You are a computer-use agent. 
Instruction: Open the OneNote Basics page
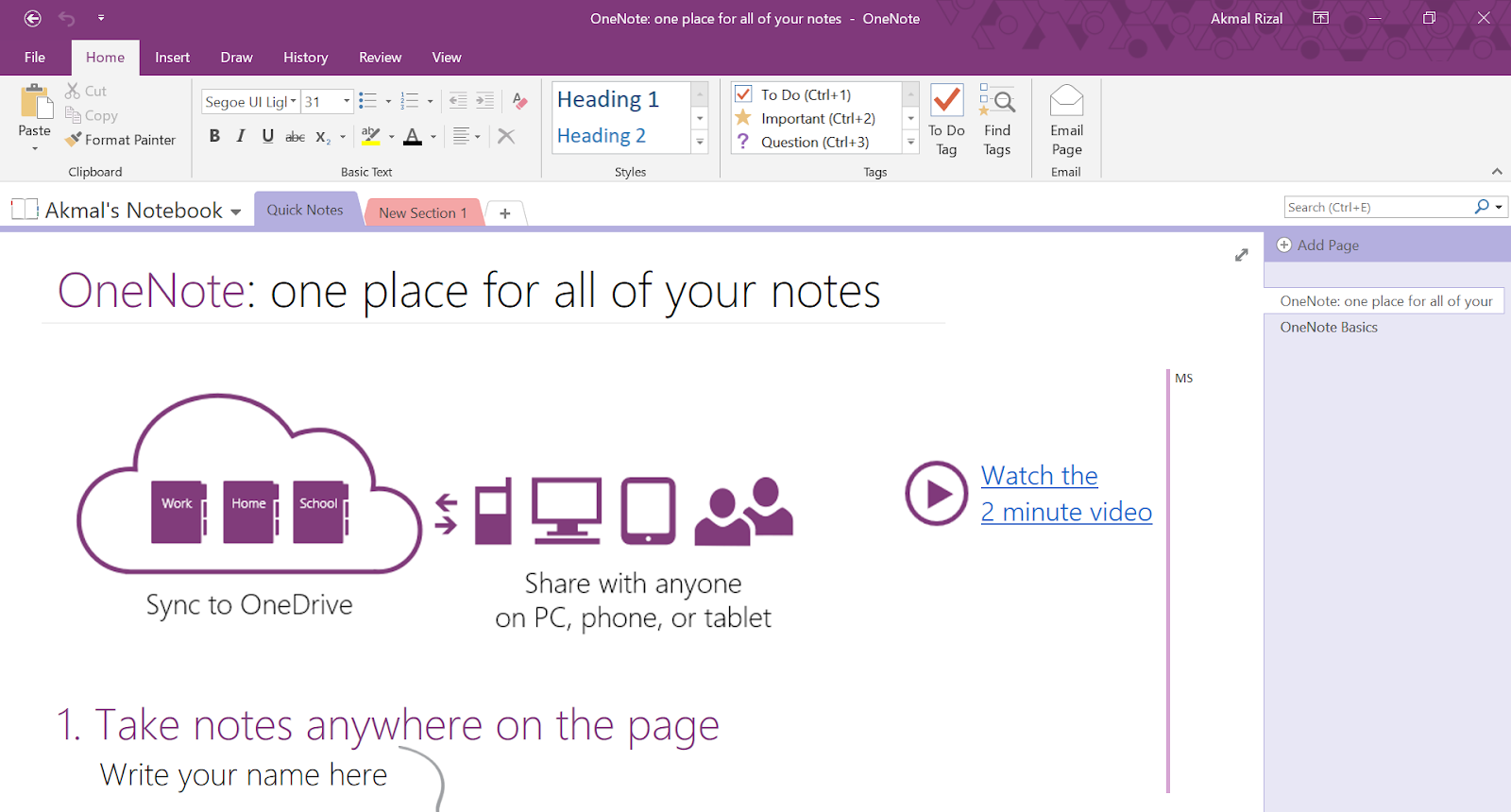coord(1329,328)
